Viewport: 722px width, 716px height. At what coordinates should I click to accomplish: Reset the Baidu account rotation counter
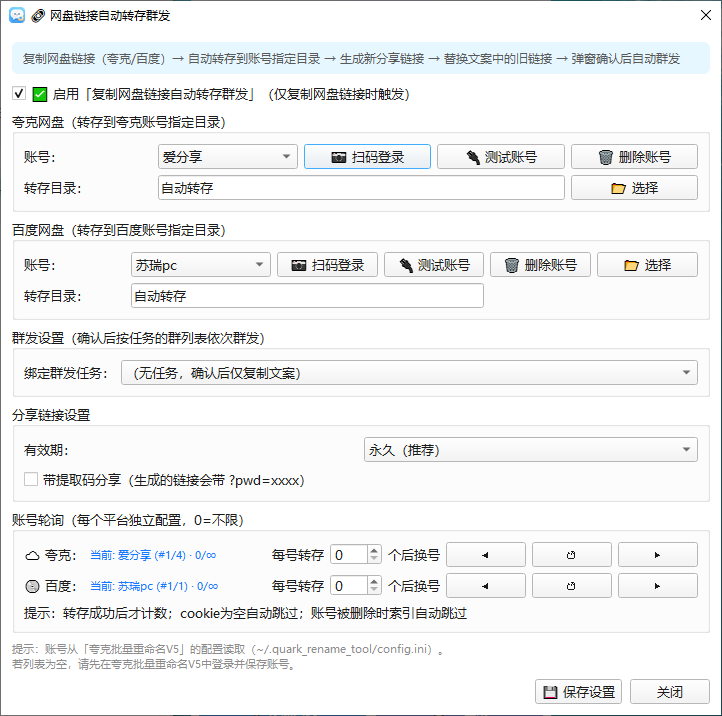pyautogui.click(x=571, y=586)
